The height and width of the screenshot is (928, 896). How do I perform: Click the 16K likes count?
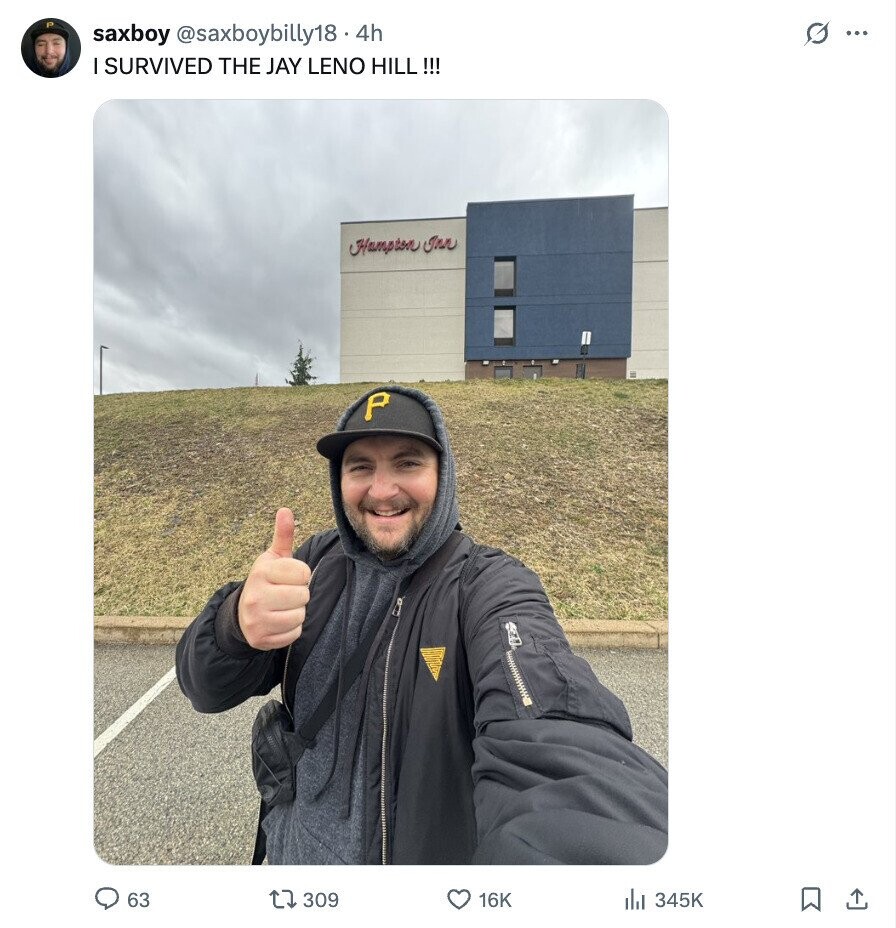click(x=495, y=900)
